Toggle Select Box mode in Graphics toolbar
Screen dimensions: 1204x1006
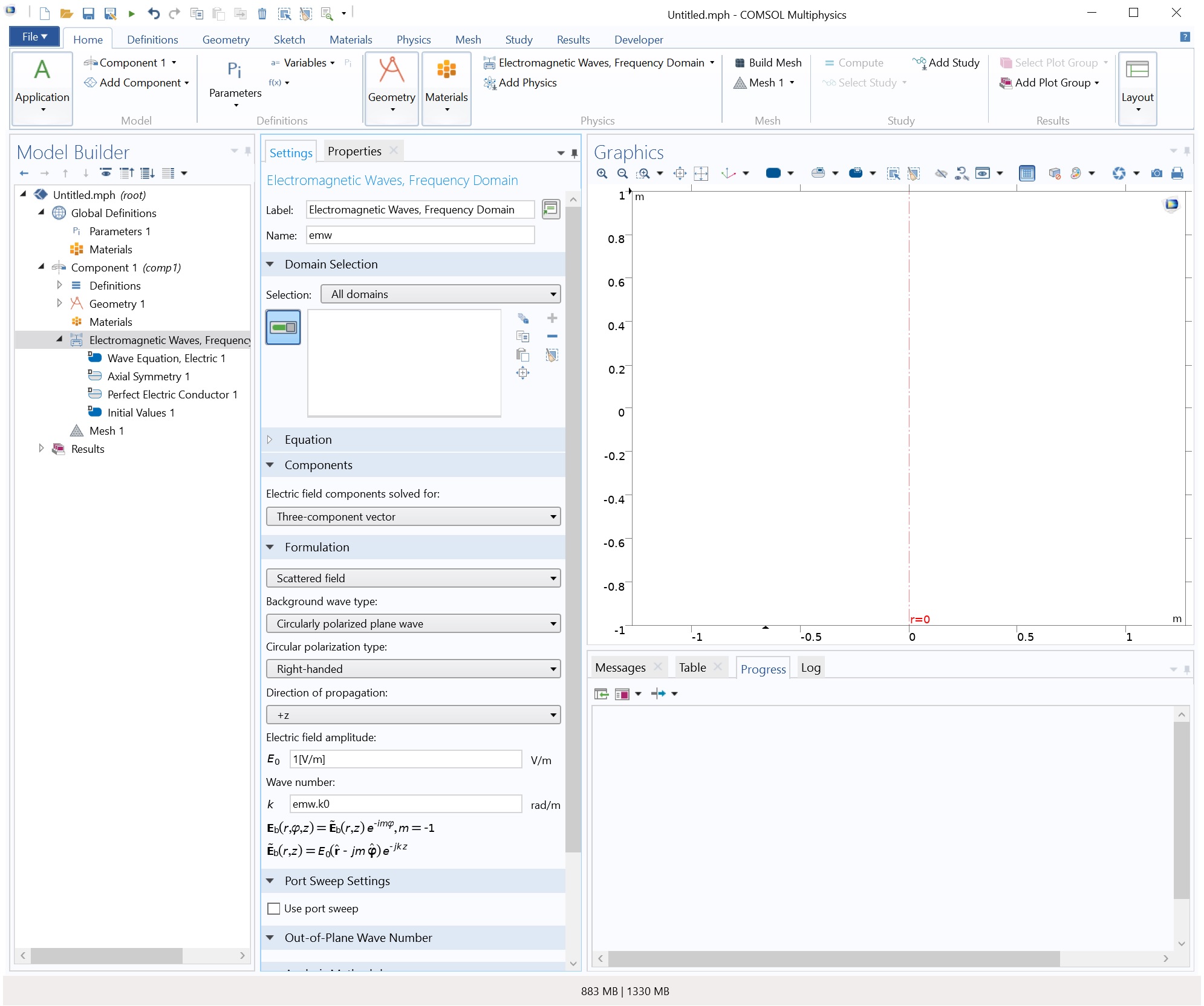(x=893, y=174)
